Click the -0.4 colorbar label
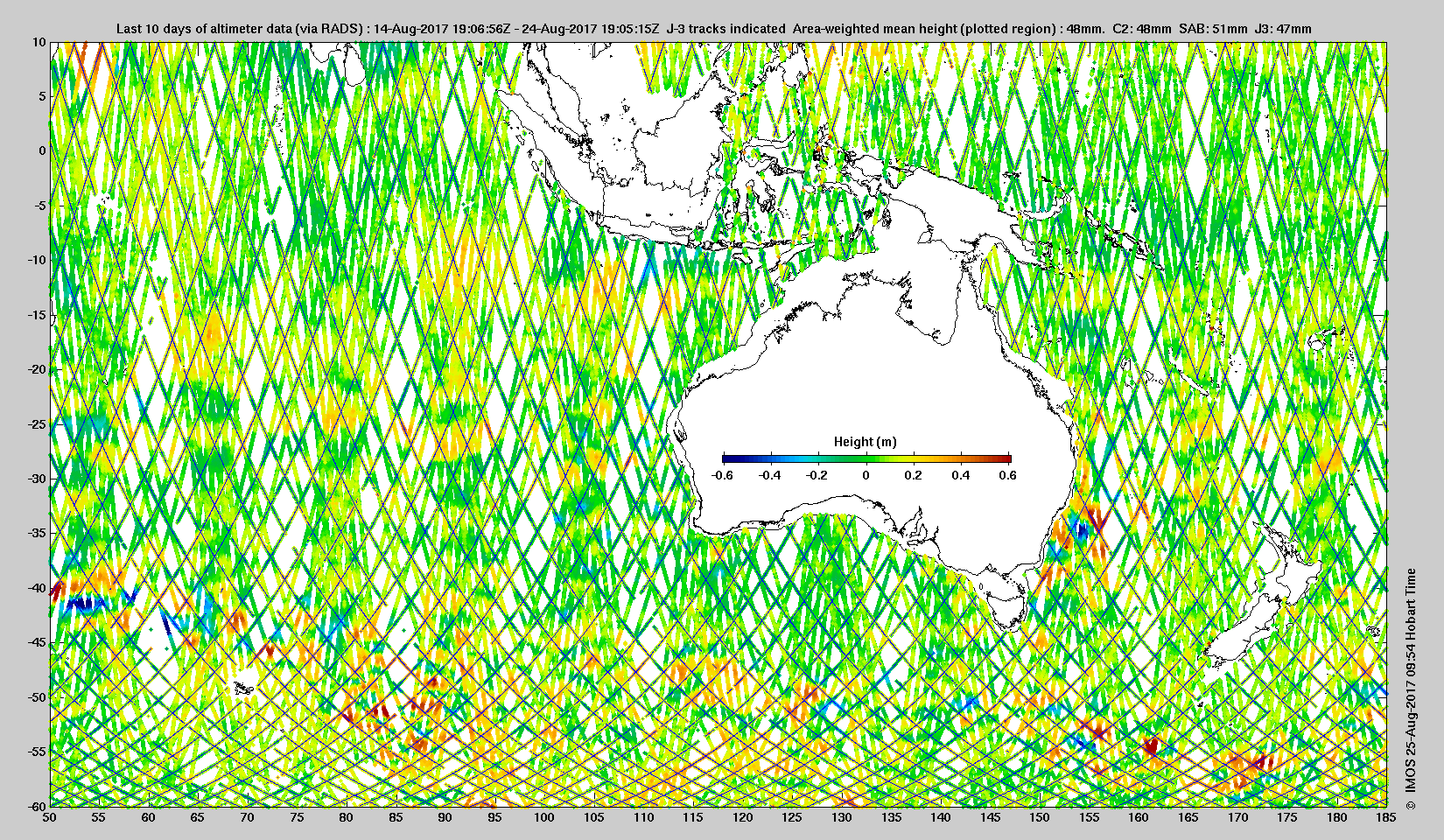 tap(770, 475)
